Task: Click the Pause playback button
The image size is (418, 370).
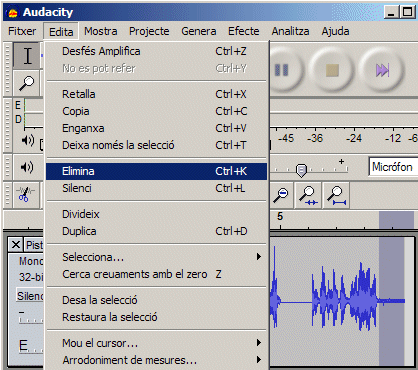Action: coord(282,70)
